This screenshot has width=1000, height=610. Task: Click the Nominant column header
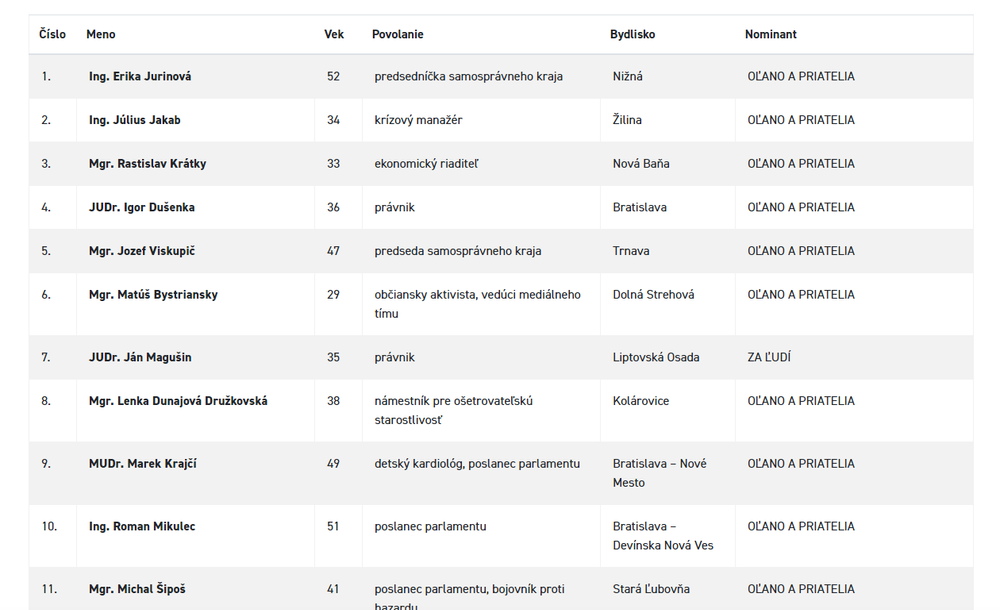(770, 34)
